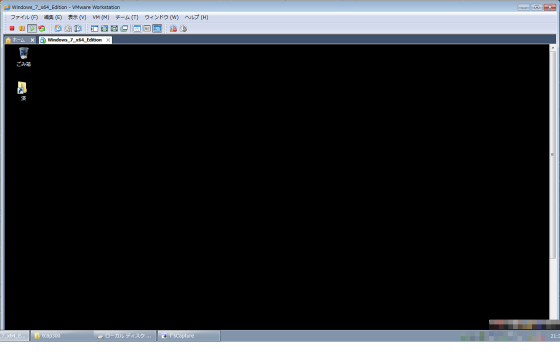
Task: Open the Snapshot Manager icon
Action: (78, 29)
